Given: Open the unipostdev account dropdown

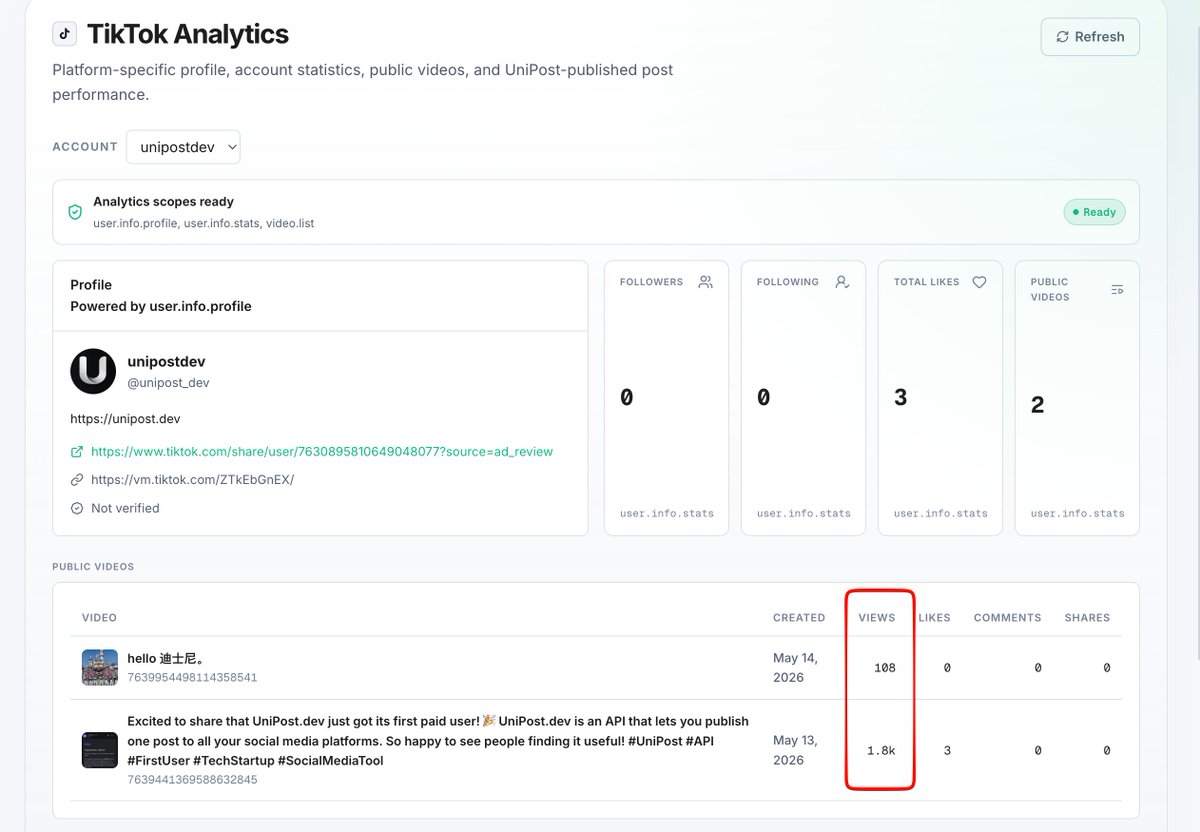Looking at the screenshot, I should pyautogui.click(x=183, y=147).
